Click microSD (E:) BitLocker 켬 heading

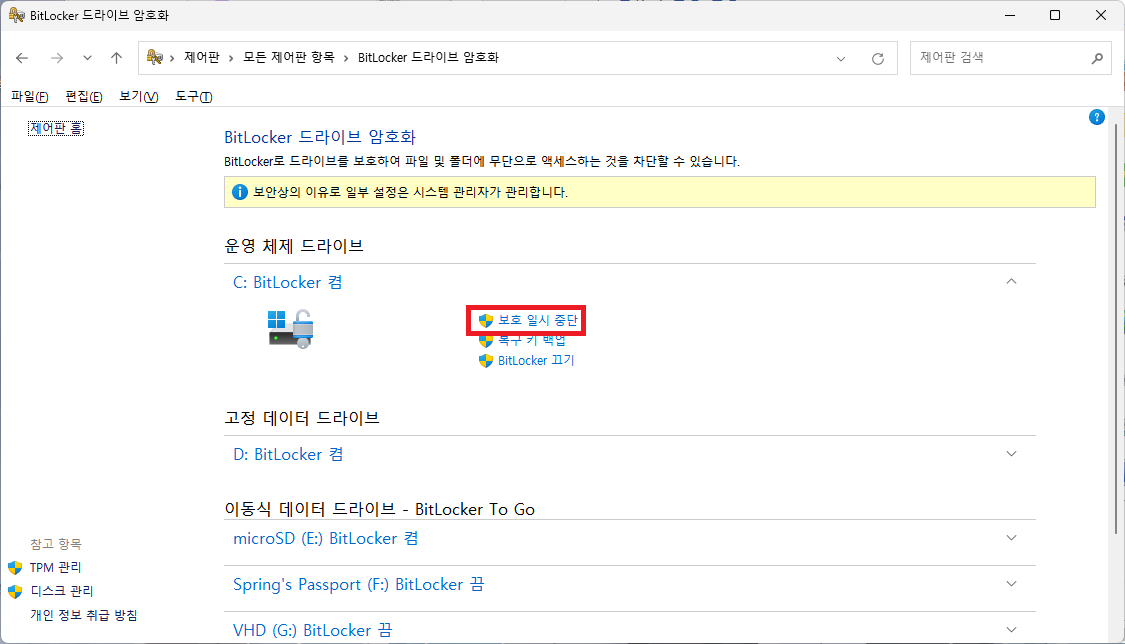point(325,539)
